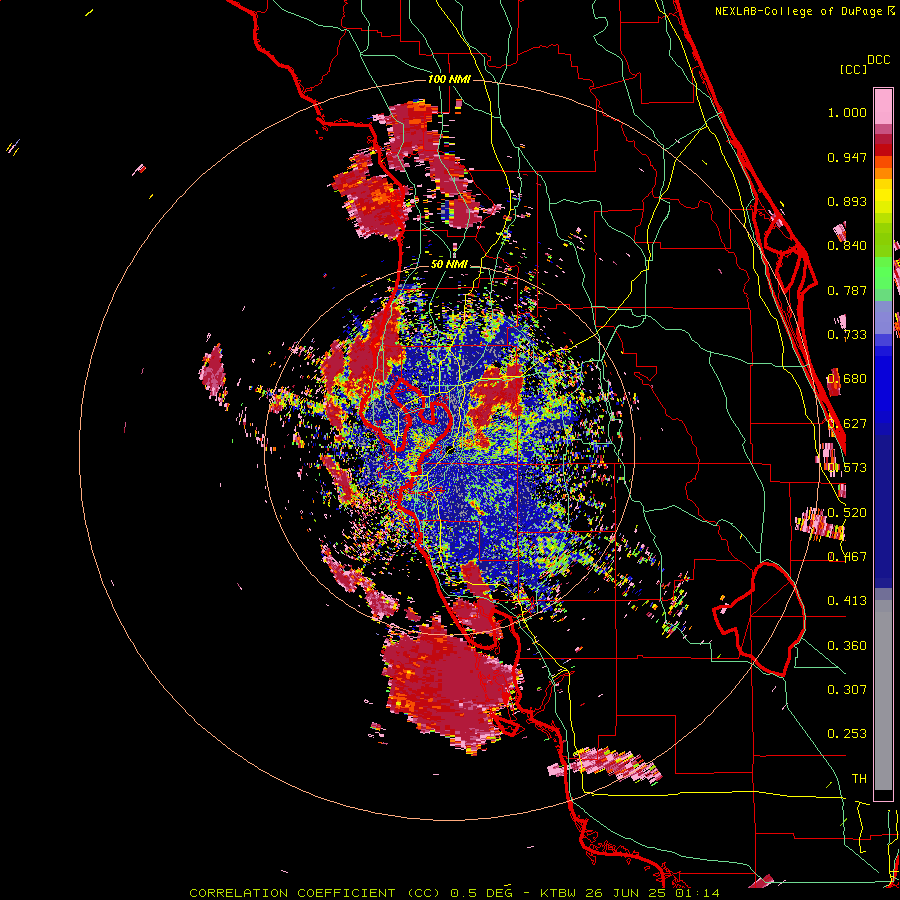Pick the pink top segment of color scale
This screenshot has width=900, height=900.
tap(883, 106)
